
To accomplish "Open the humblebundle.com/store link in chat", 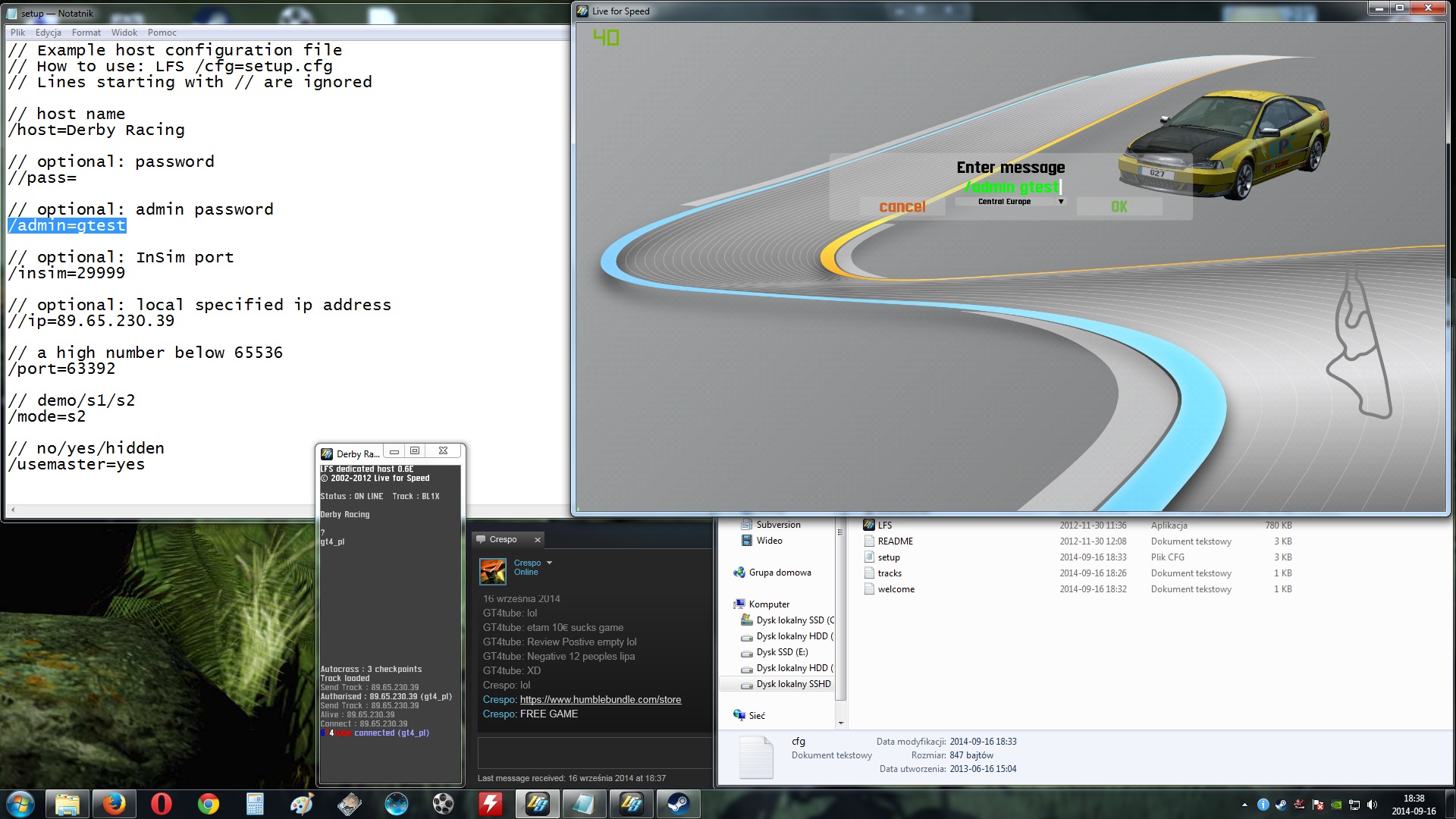I will click(x=601, y=700).
